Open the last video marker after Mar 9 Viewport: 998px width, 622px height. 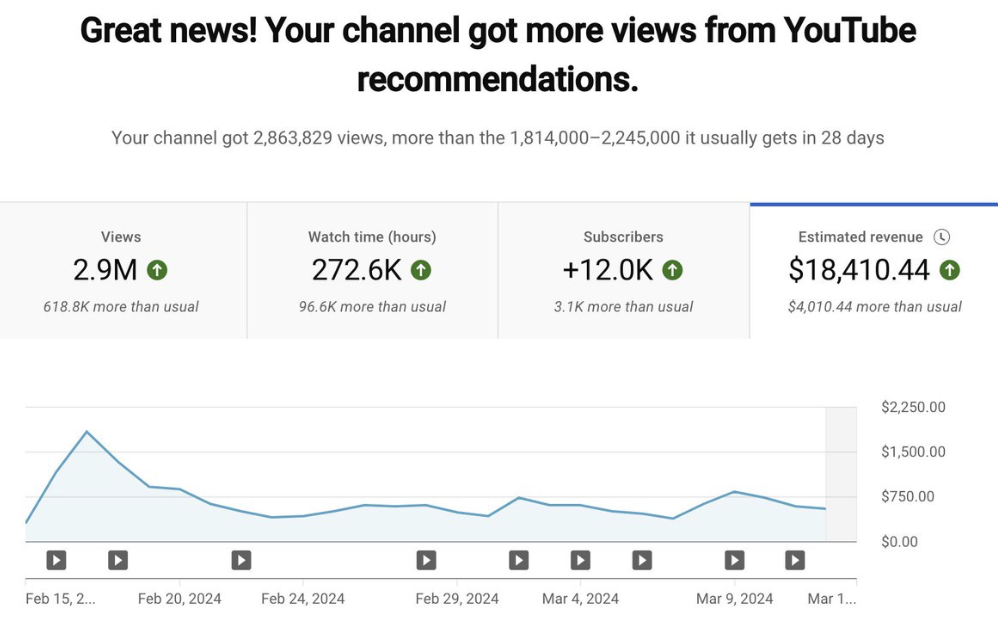pos(795,560)
